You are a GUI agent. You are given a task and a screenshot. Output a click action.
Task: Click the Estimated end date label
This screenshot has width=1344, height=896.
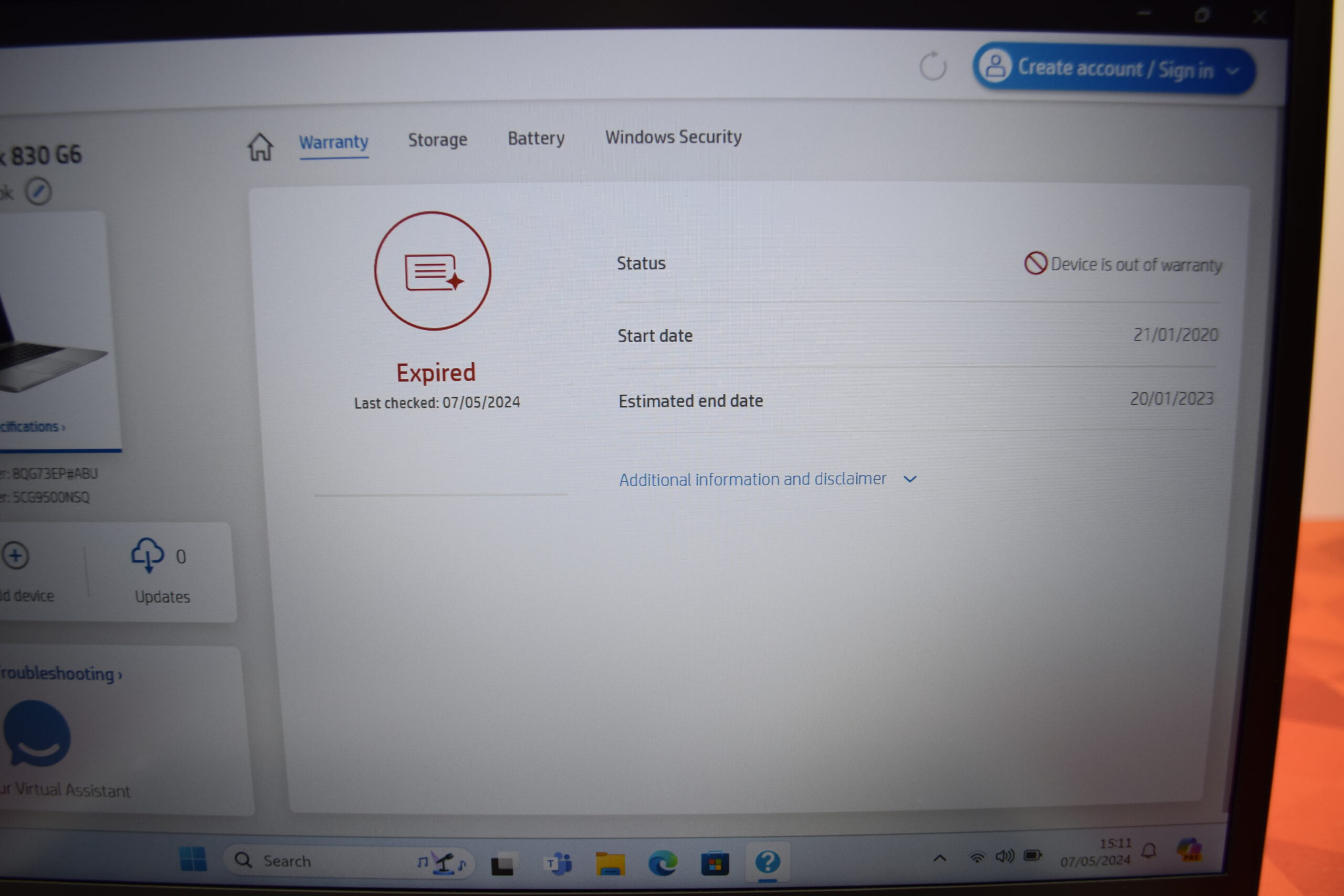pos(691,401)
